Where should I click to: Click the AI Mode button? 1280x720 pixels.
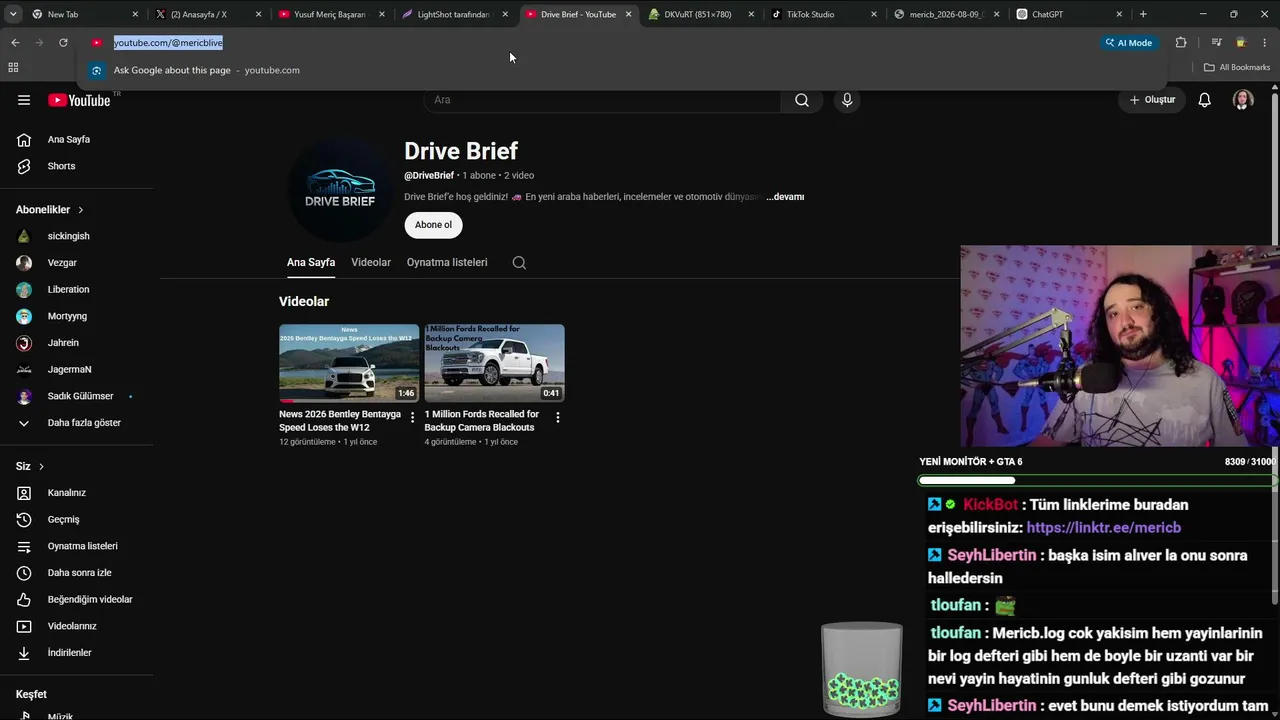coord(1129,43)
